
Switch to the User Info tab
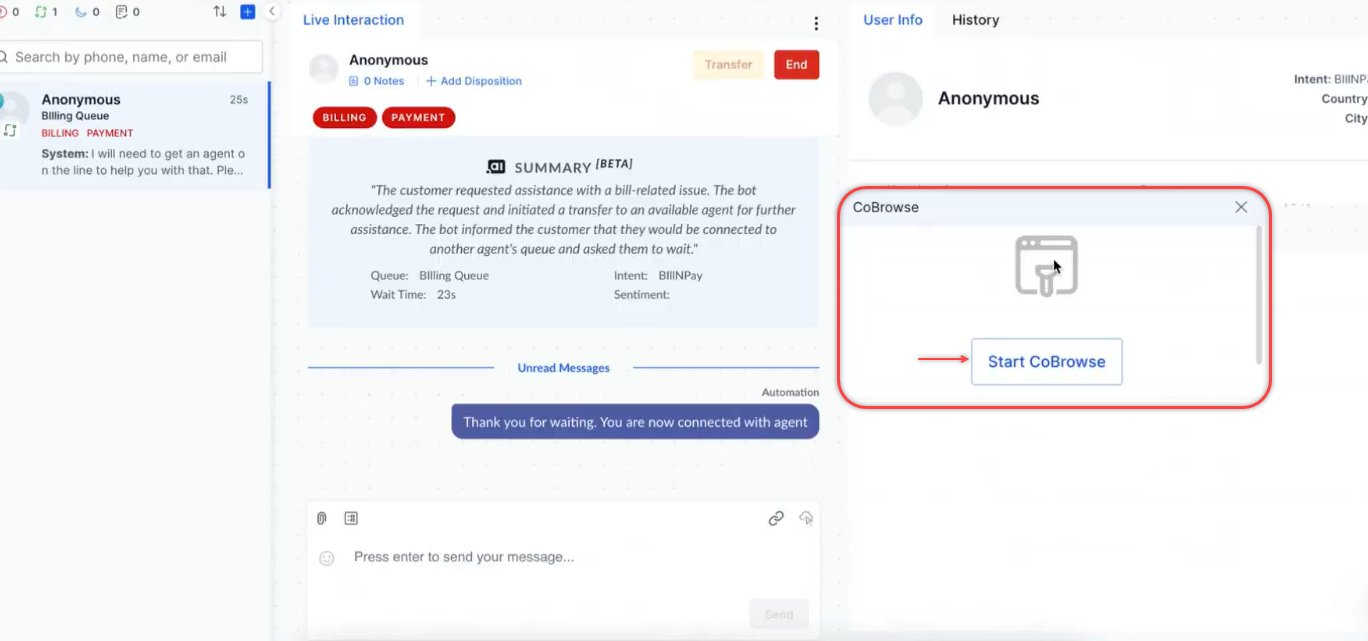click(893, 20)
